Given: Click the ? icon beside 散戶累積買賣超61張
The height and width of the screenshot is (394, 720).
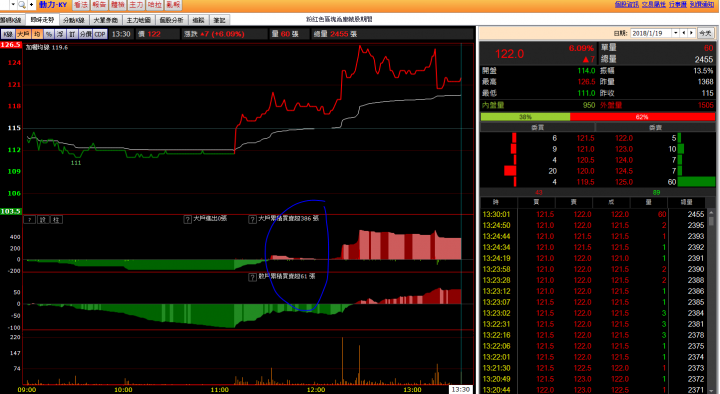Looking at the screenshot, I should 252,277.
